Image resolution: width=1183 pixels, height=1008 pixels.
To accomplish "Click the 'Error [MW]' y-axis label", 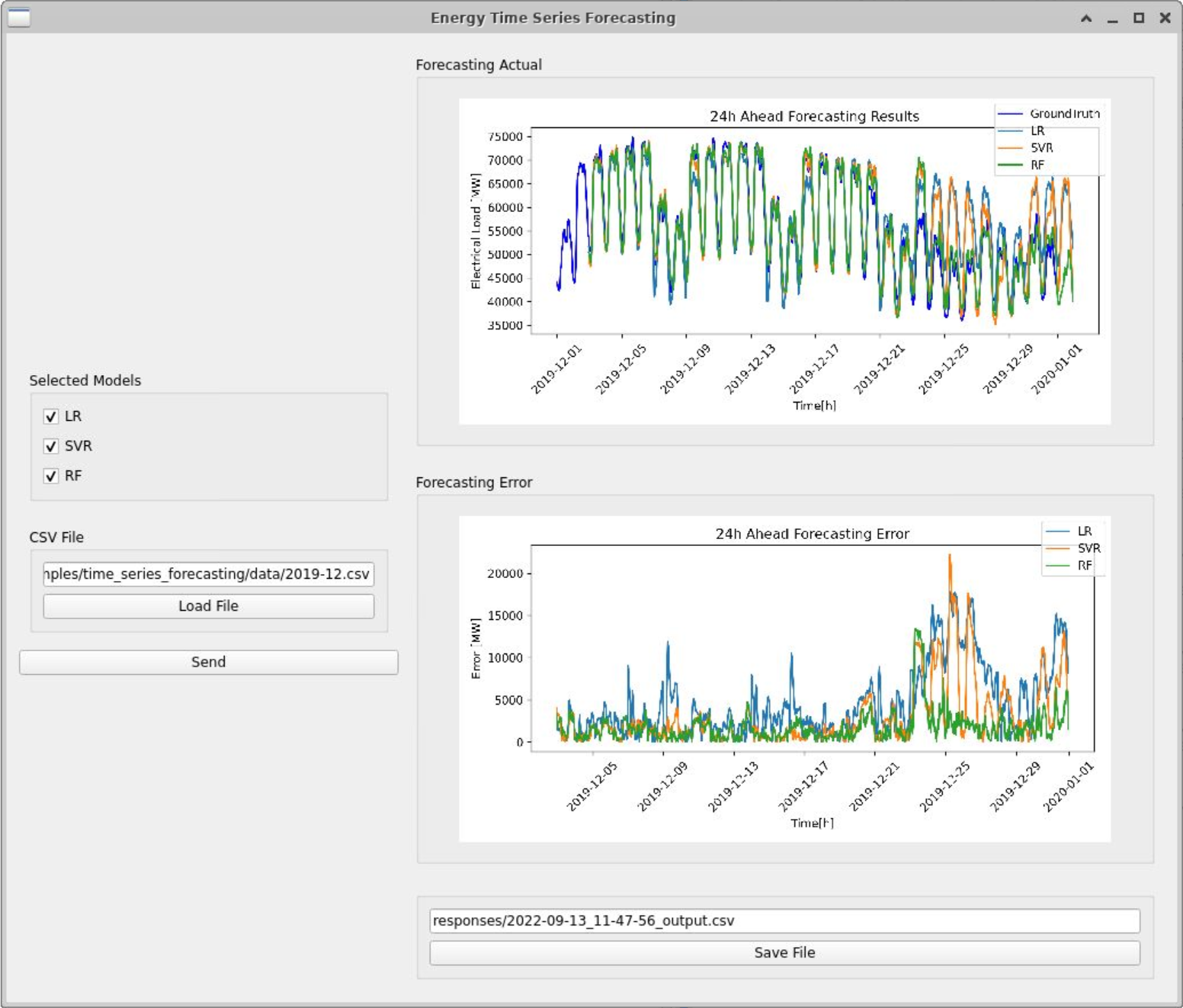I will coord(476,648).
